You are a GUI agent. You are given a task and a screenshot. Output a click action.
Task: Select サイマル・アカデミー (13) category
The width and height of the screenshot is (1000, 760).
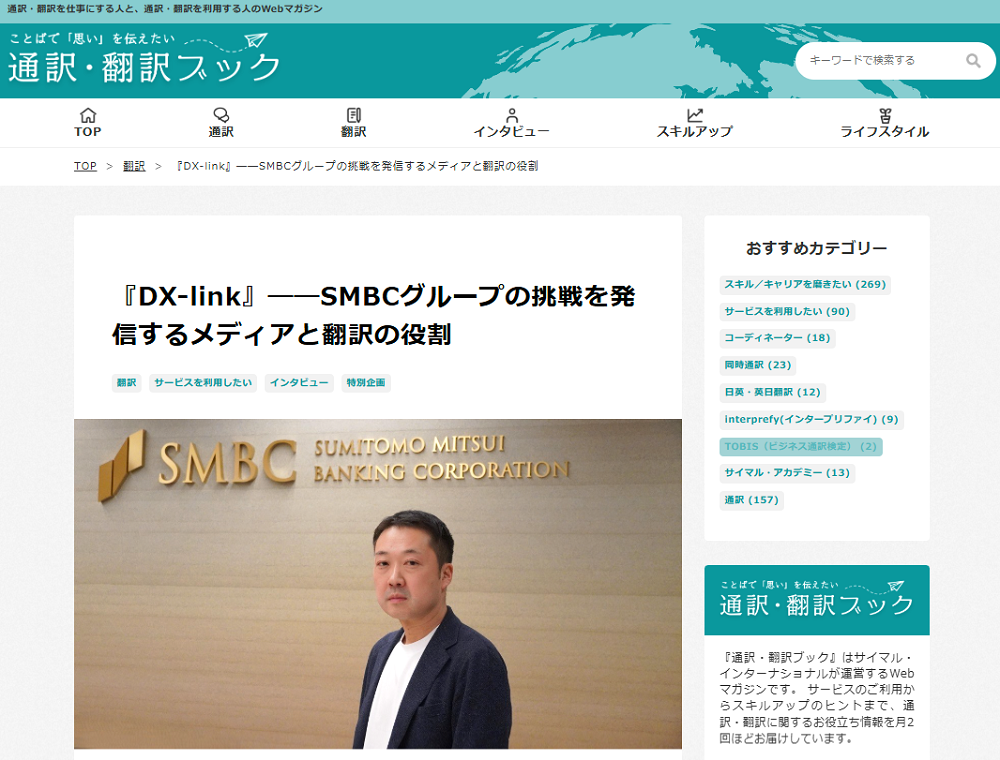[787, 473]
